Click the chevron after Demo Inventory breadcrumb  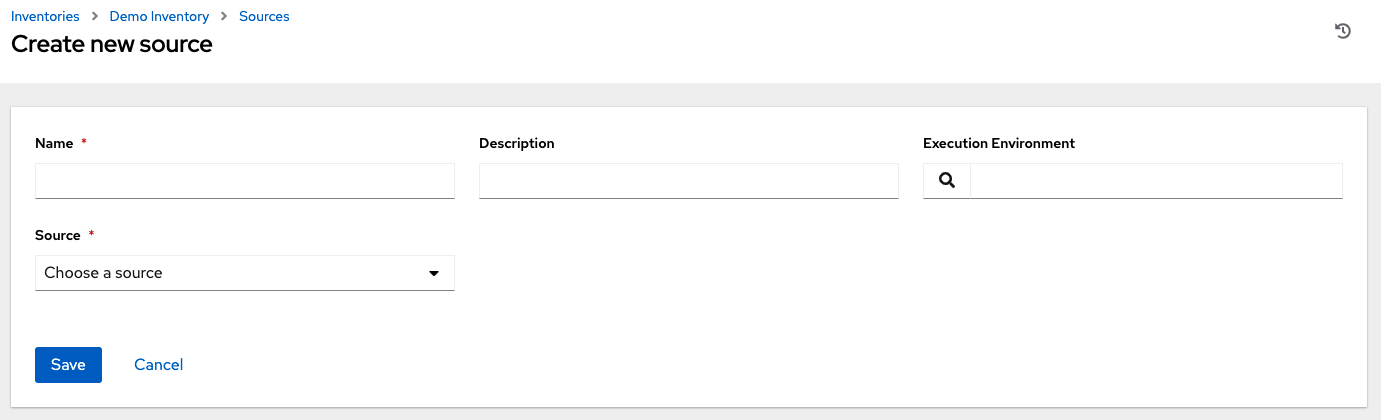224,17
